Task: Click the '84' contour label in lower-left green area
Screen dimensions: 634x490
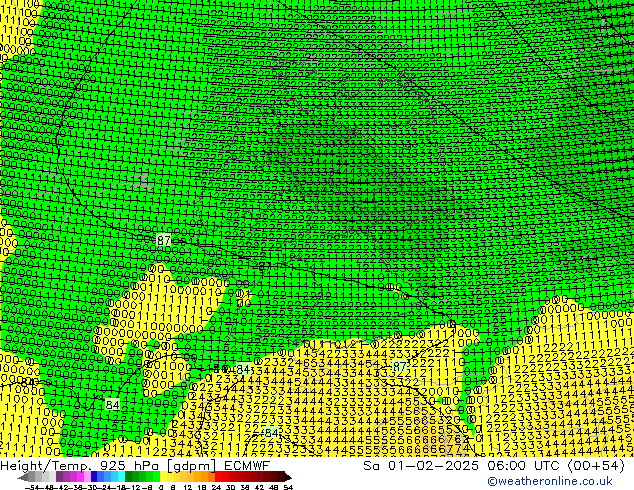Action: pos(112,404)
